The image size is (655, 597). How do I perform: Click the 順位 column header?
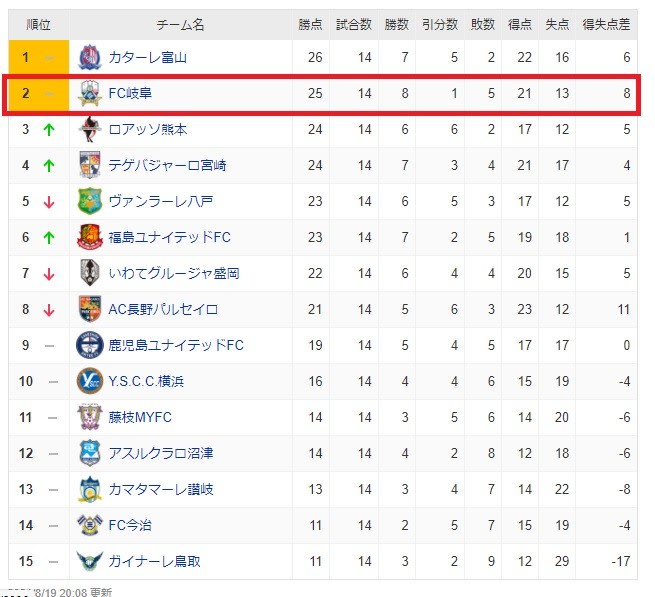point(38,25)
